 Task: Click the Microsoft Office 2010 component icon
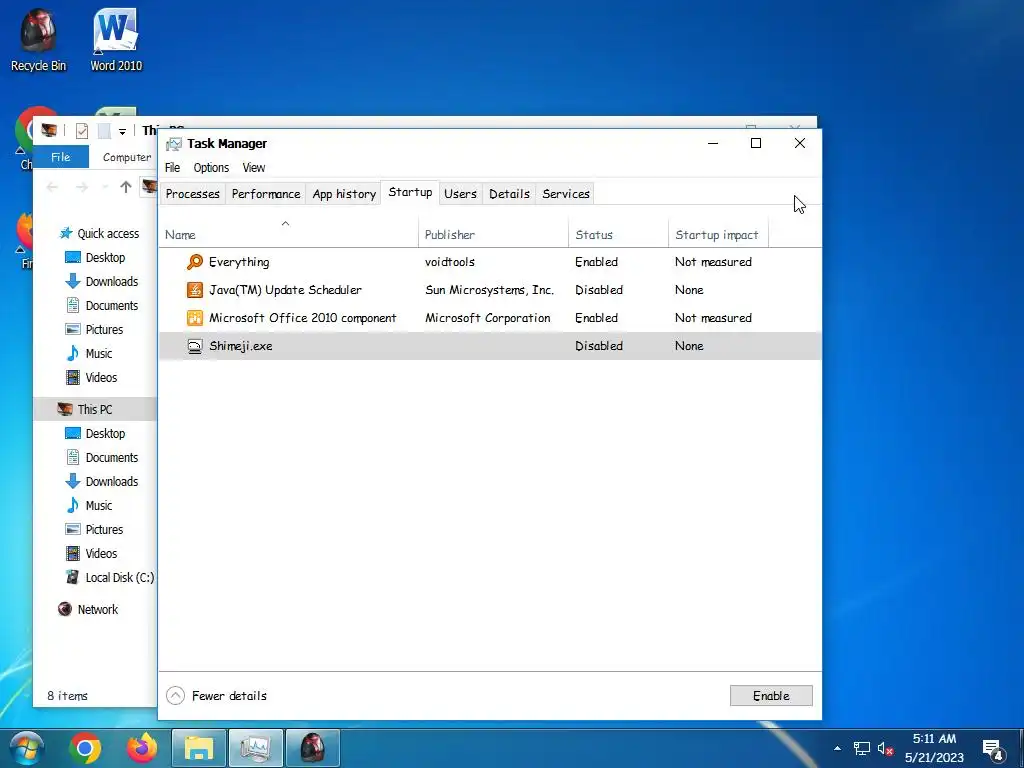(195, 318)
